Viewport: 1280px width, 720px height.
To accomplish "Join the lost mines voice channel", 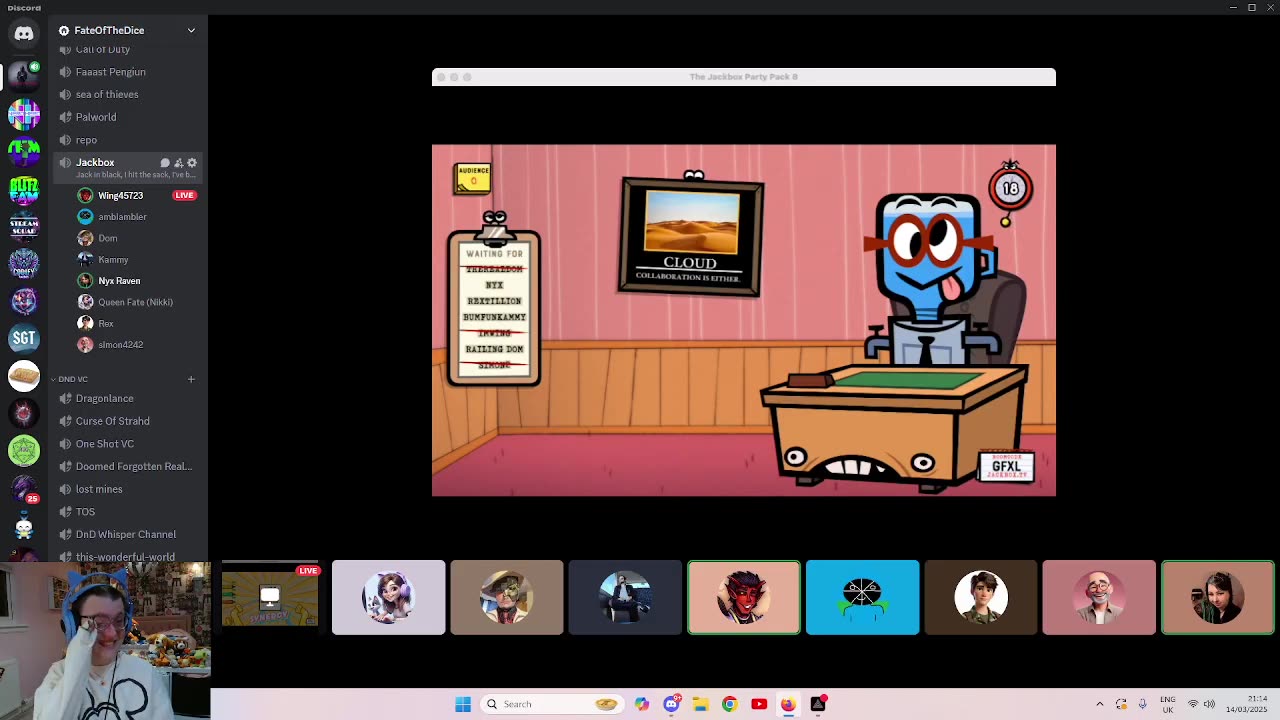I will pyautogui.click(x=128, y=489).
